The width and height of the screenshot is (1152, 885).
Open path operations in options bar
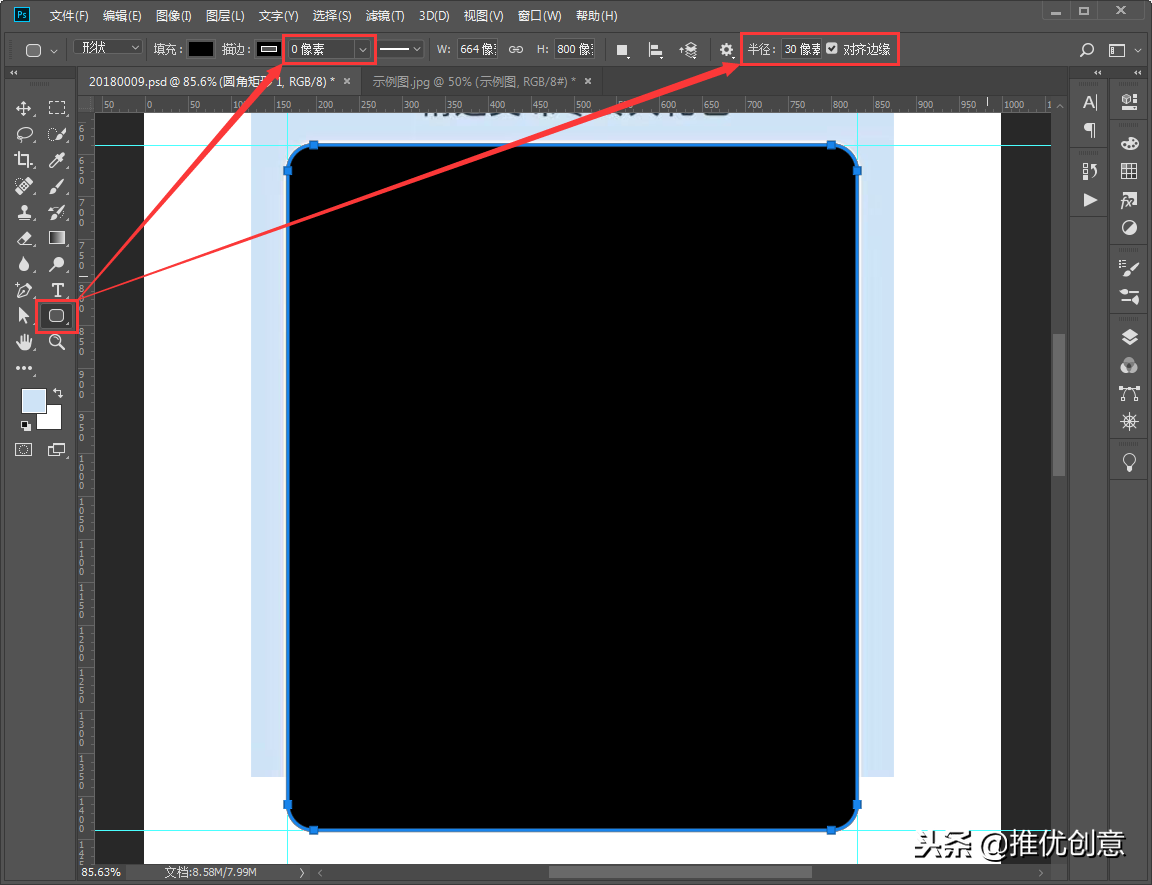coord(623,50)
